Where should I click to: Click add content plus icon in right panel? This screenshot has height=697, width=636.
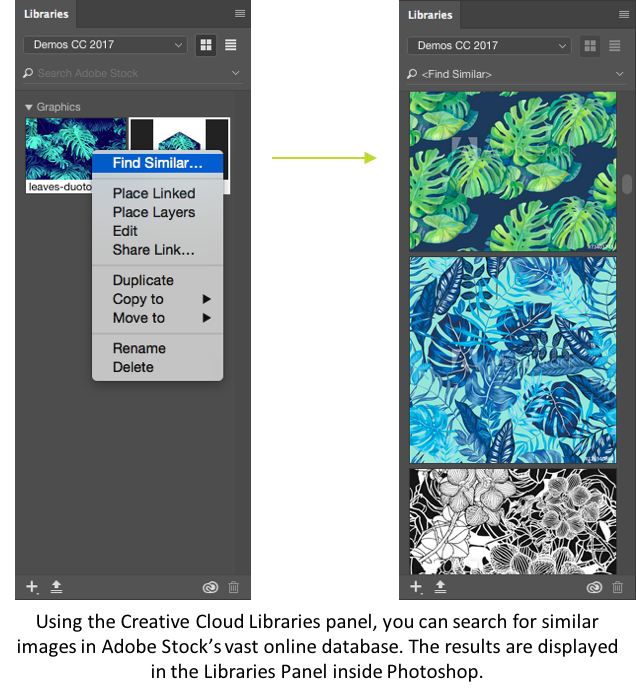point(416,587)
